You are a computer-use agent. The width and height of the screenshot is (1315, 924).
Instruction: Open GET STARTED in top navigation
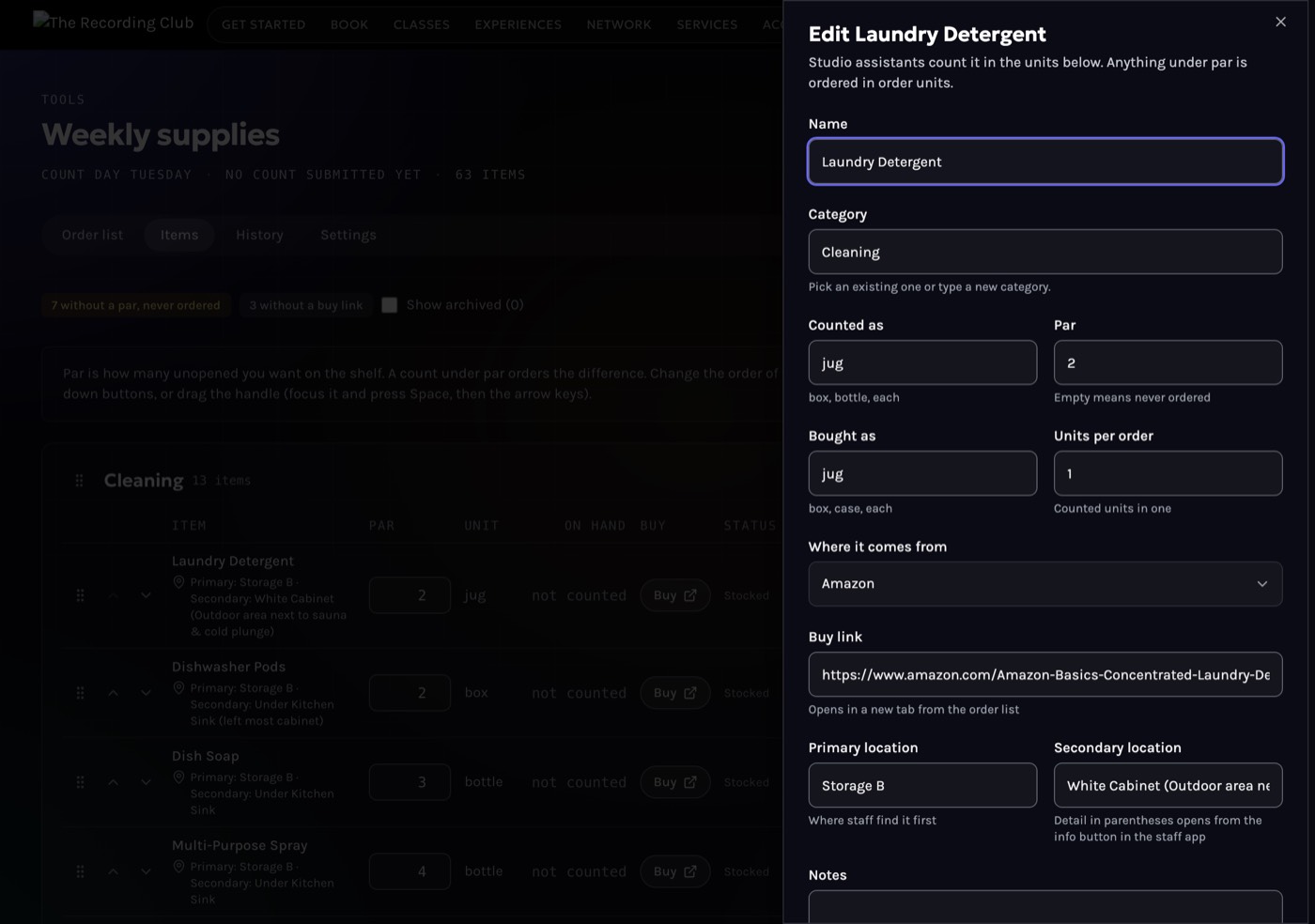pyautogui.click(x=264, y=24)
